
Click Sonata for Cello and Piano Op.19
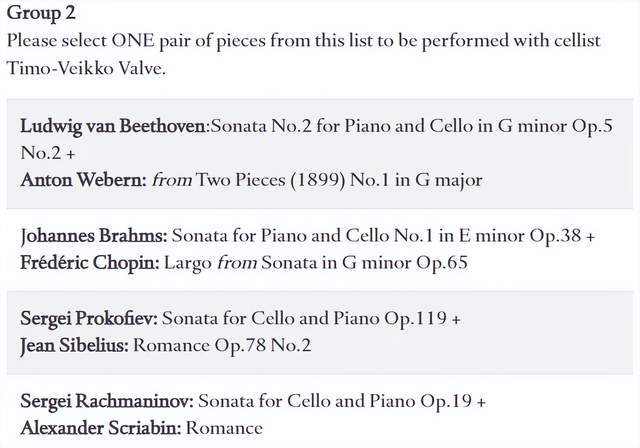335,401
